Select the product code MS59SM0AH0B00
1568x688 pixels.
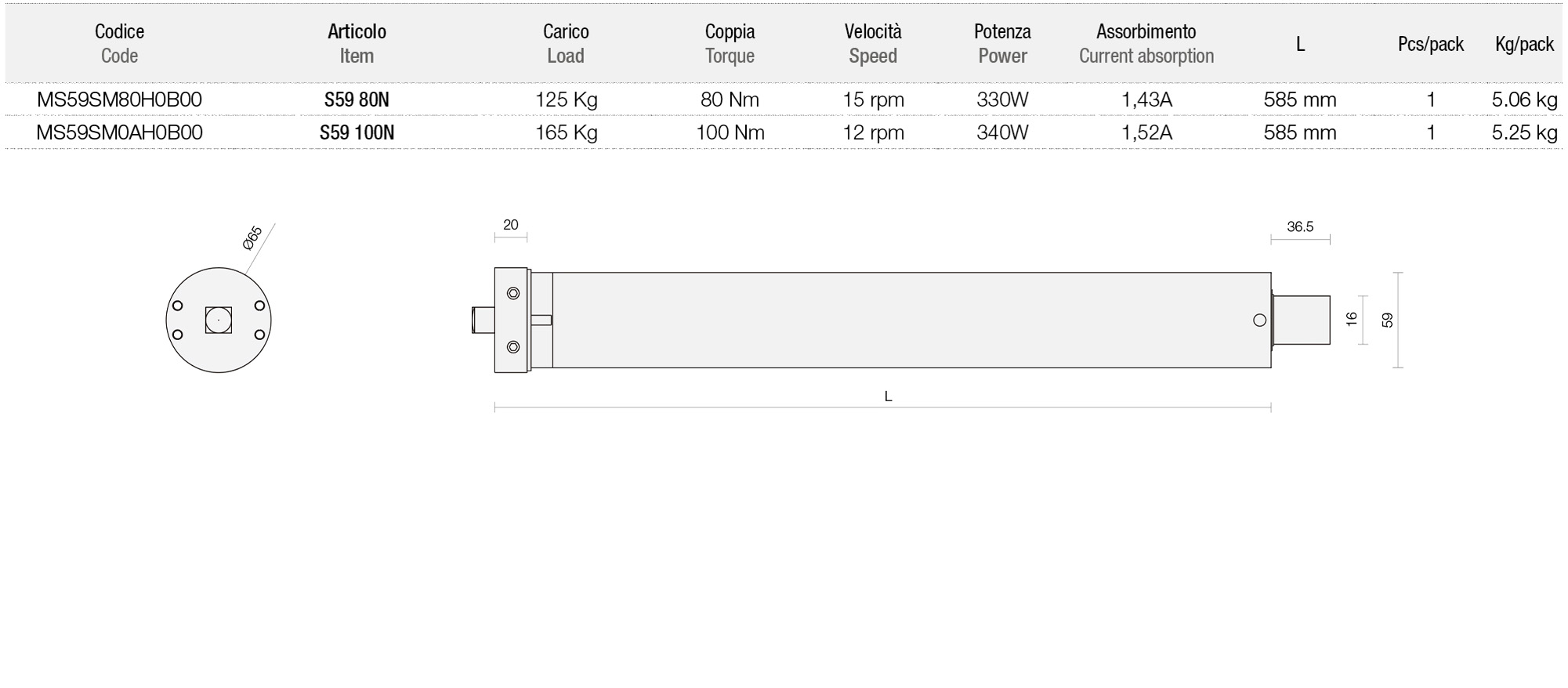[x=119, y=132]
